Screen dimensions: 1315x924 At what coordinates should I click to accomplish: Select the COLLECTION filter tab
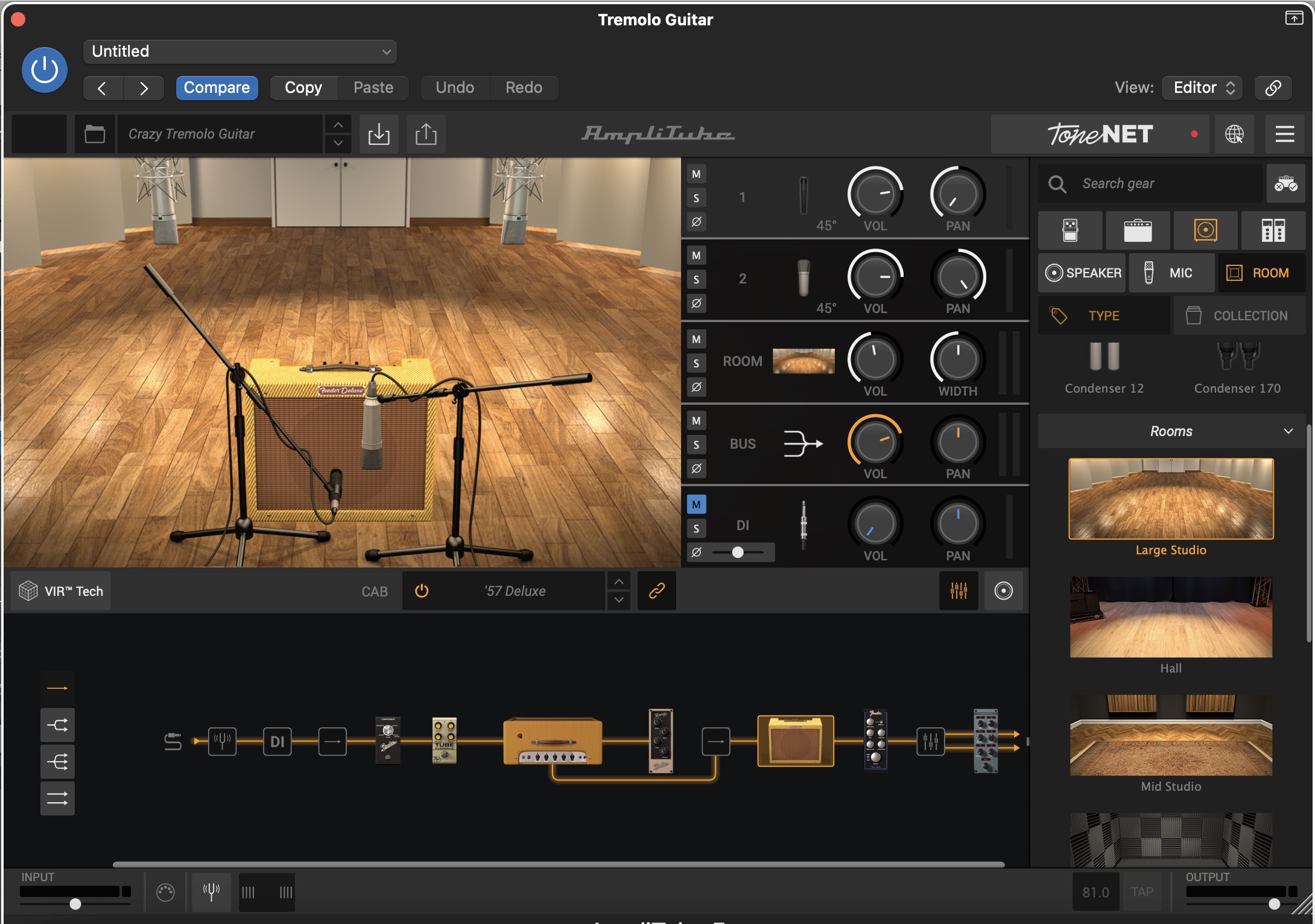pyautogui.click(x=1240, y=315)
